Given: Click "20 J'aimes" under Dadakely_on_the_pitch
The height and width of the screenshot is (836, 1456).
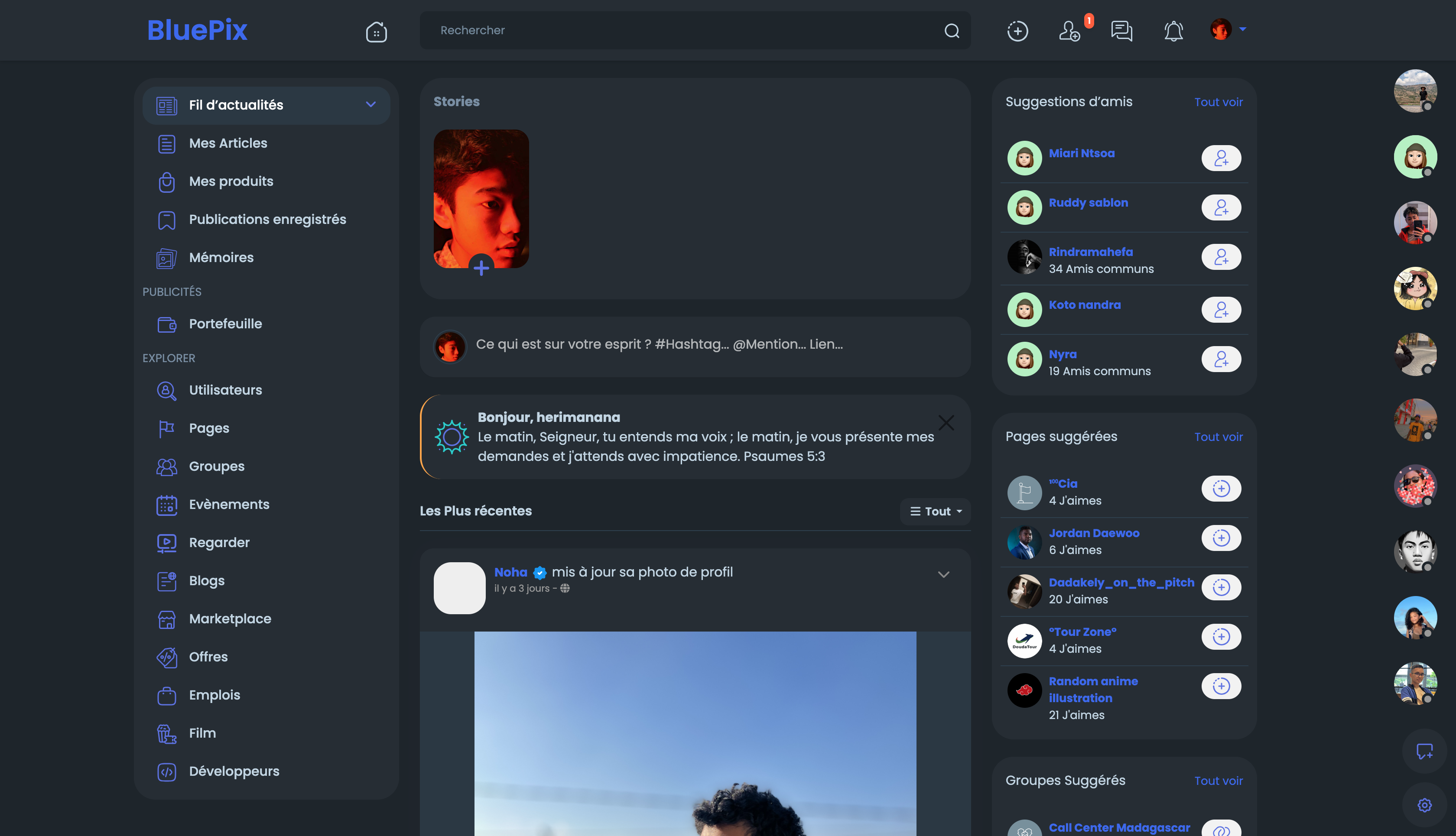Looking at the screenshot, I should click(x=1078, y=599).
